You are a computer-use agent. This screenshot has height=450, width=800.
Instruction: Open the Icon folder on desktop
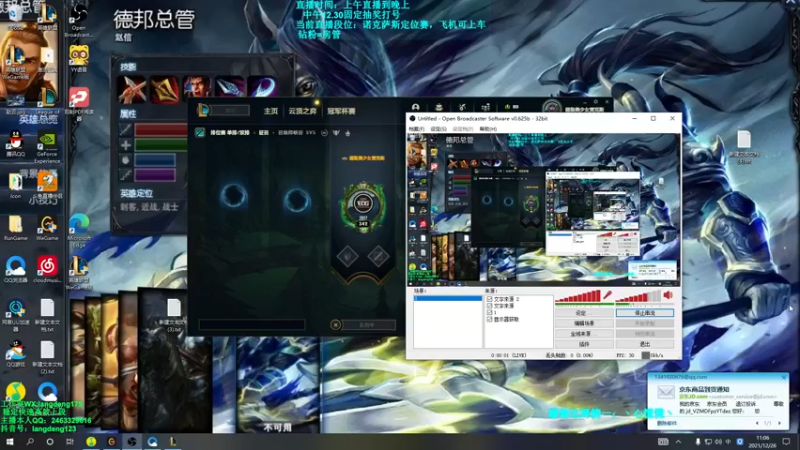[15, 186]
